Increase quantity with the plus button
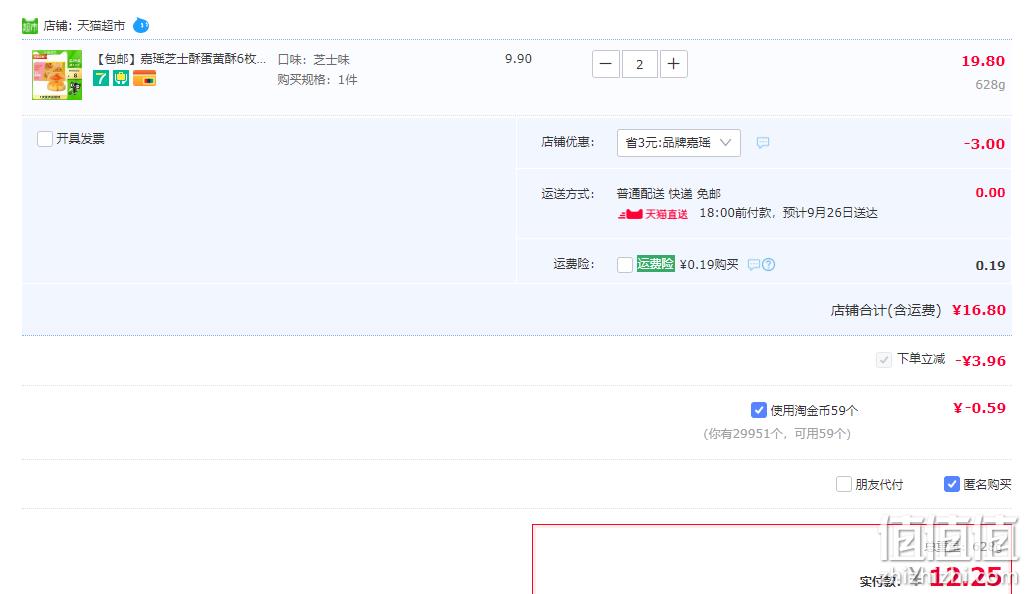The width and height of the screenshot is (1028, 594). [673, 64]
